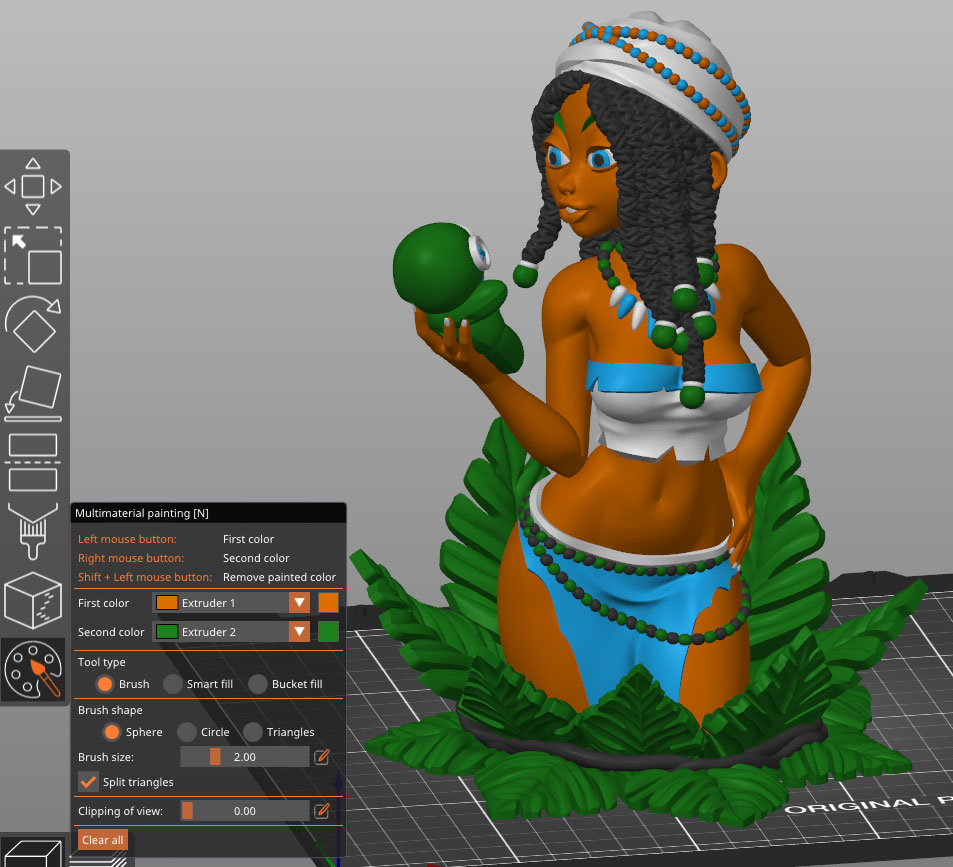
Task: Select the Bucket fill tool type
Action: [259, 684]
